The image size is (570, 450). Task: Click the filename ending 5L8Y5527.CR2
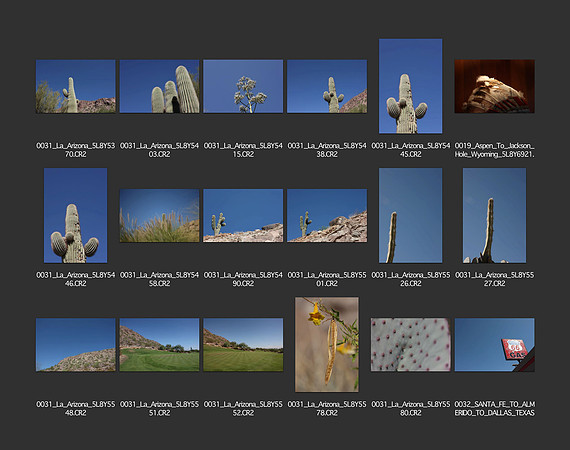tap(494, 279)
